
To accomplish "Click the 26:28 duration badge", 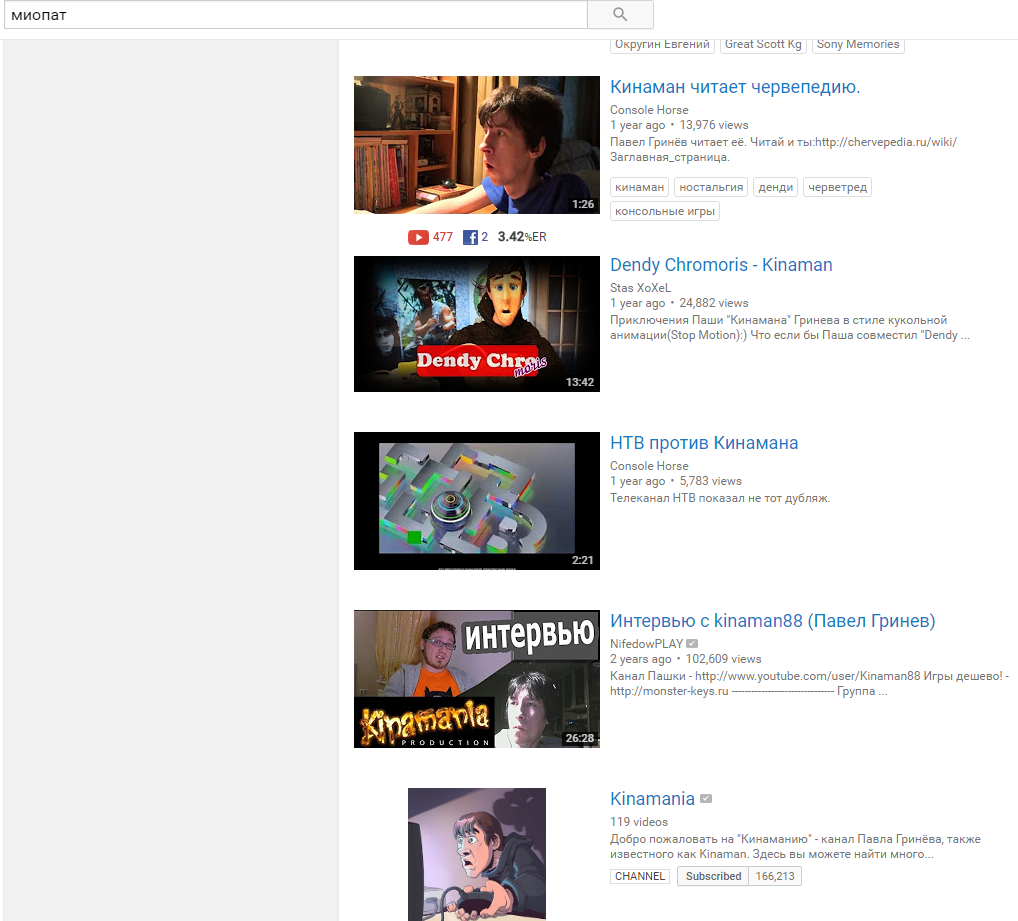I will point(580,738).
